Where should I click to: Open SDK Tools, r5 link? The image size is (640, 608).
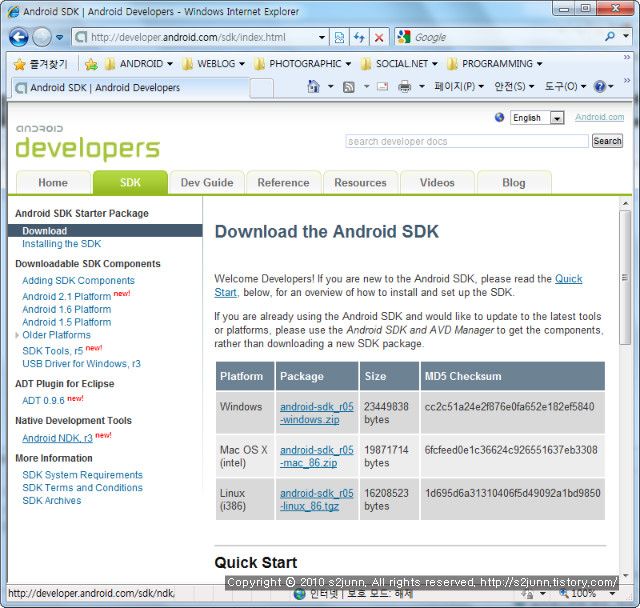tap(53, 351)
